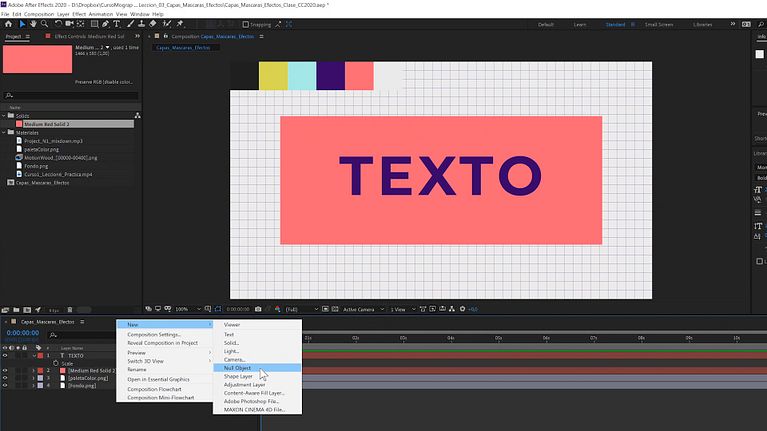
Task: Toggle visibility of Fondo.png layer
Action: 5,385
